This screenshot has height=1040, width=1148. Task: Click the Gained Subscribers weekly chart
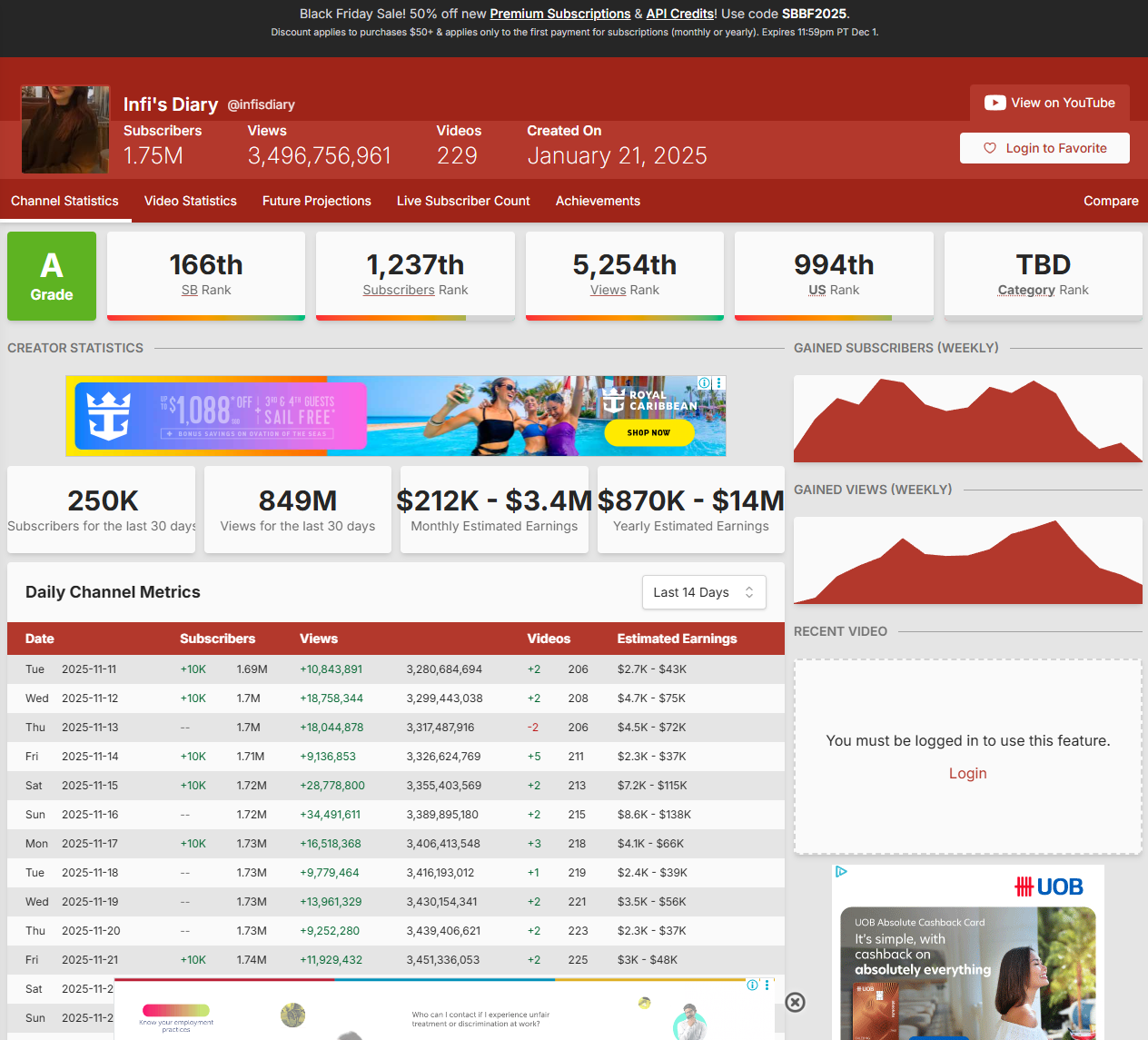click(x=967, y=420)
